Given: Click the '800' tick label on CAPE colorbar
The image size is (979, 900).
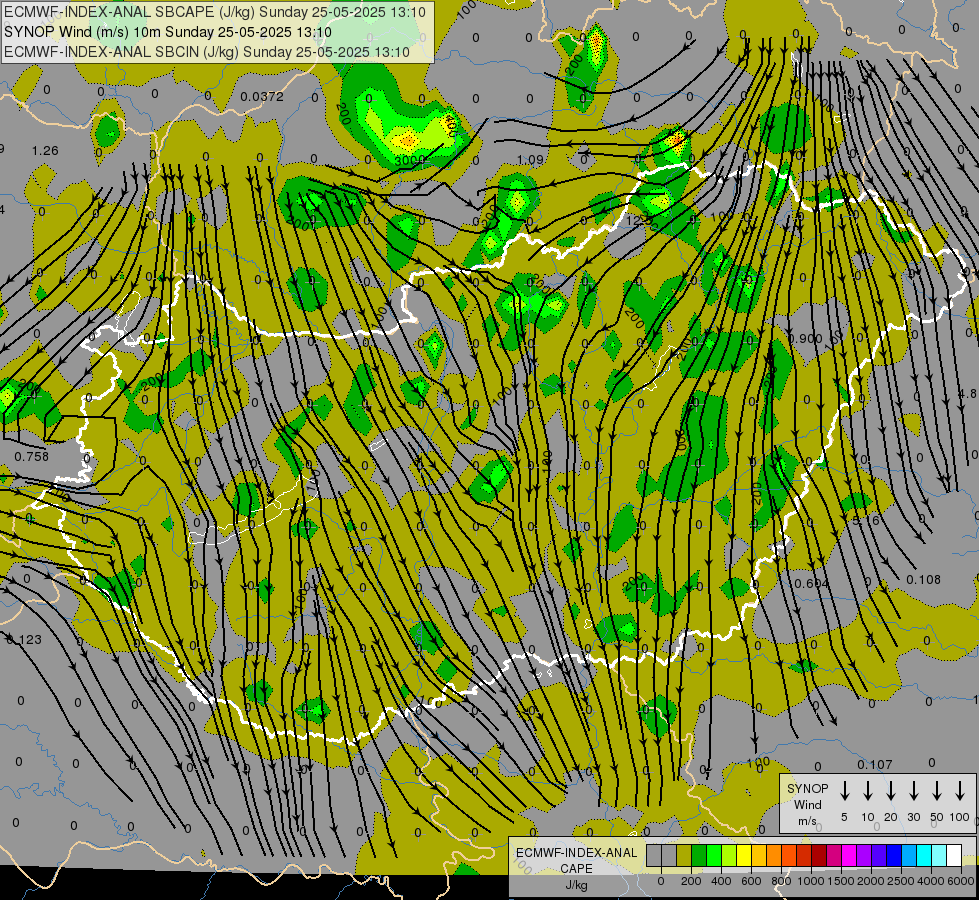Looking at the screenshot, I should pos(781,881).
